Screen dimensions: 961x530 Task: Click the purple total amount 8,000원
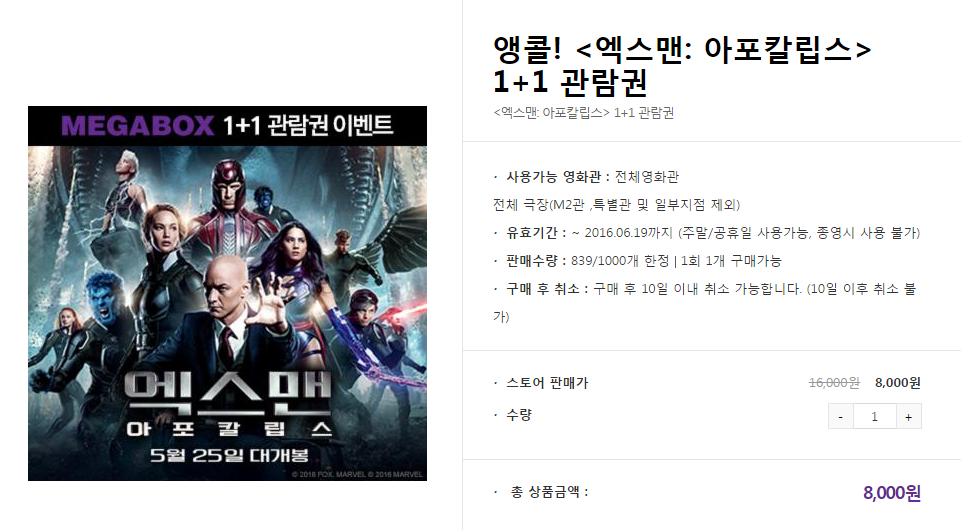[x=892, y=493]
